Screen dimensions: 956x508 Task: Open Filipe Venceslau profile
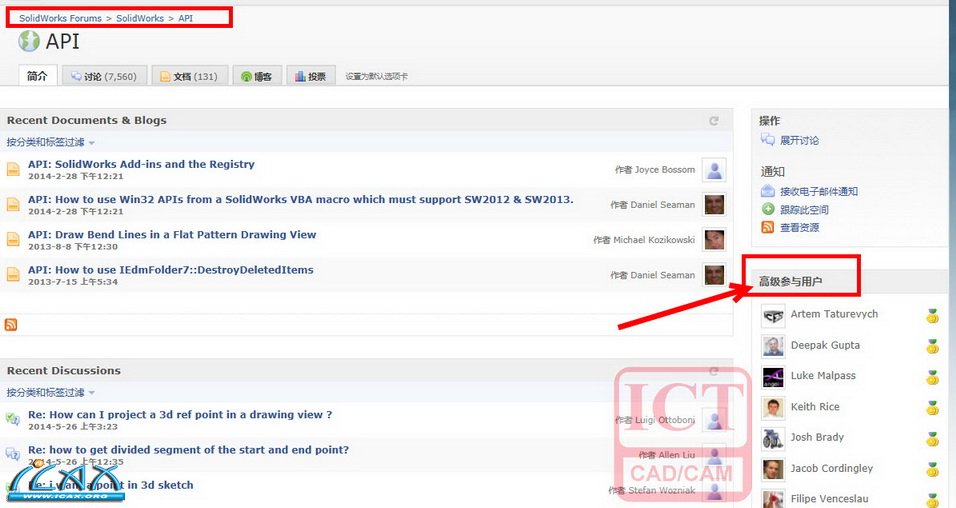pos(829,499)
